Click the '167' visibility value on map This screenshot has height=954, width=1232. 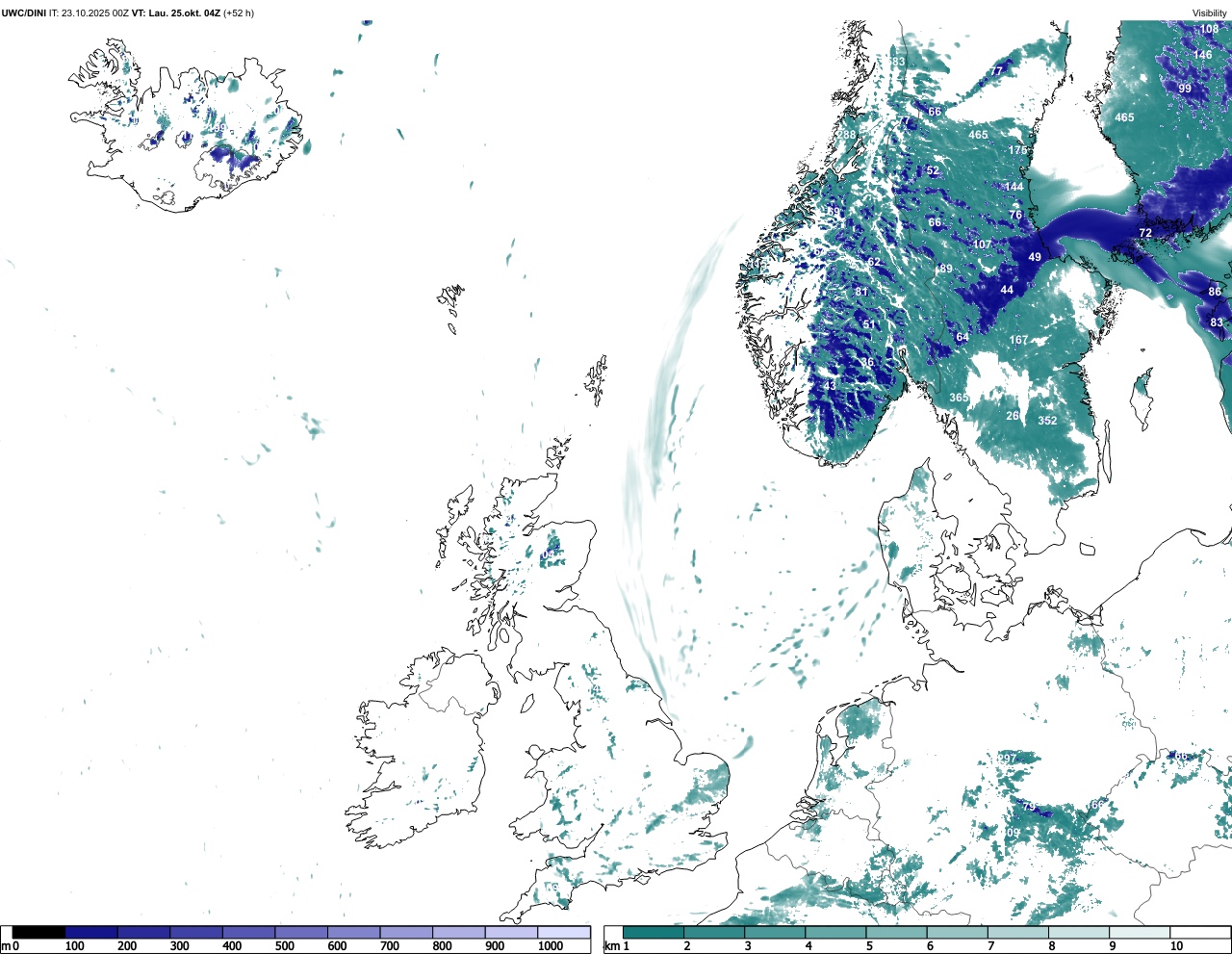click(x=1018, y=341)
